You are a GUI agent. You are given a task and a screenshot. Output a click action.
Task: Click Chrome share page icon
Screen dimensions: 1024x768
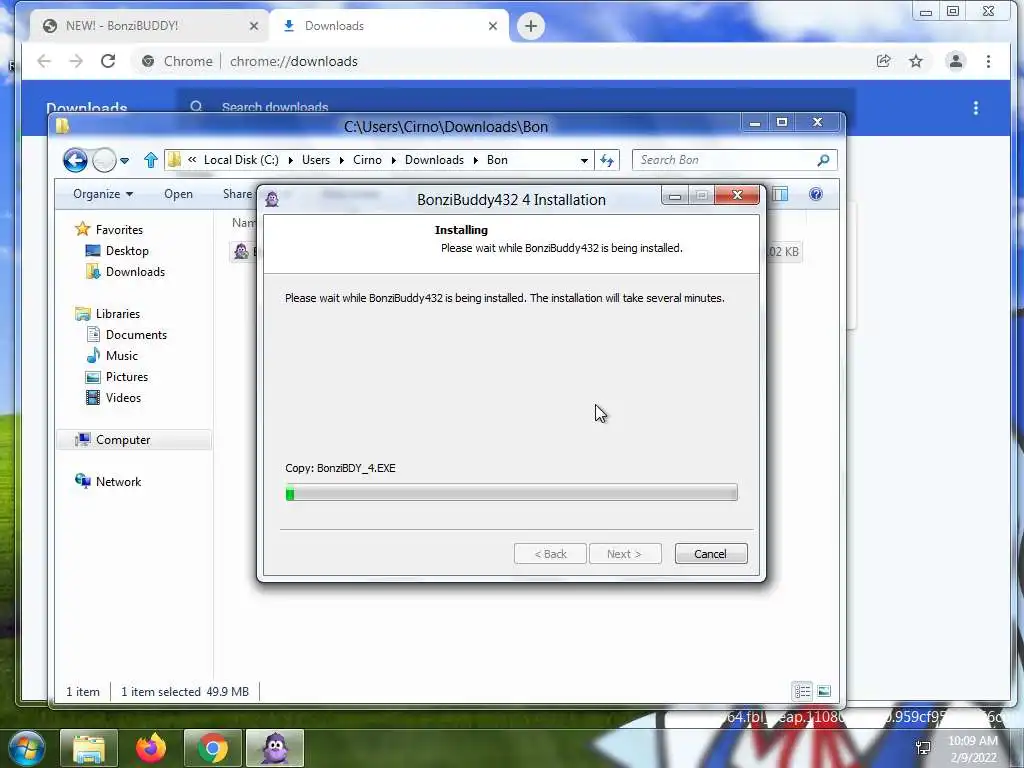pyautogui.click(x=884, y=61)
